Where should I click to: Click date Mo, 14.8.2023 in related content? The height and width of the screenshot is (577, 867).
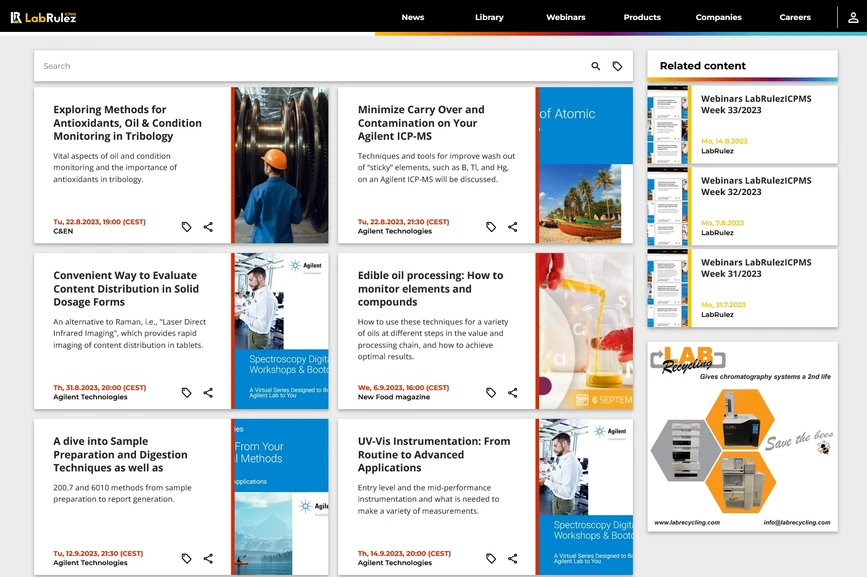[724, 141]
